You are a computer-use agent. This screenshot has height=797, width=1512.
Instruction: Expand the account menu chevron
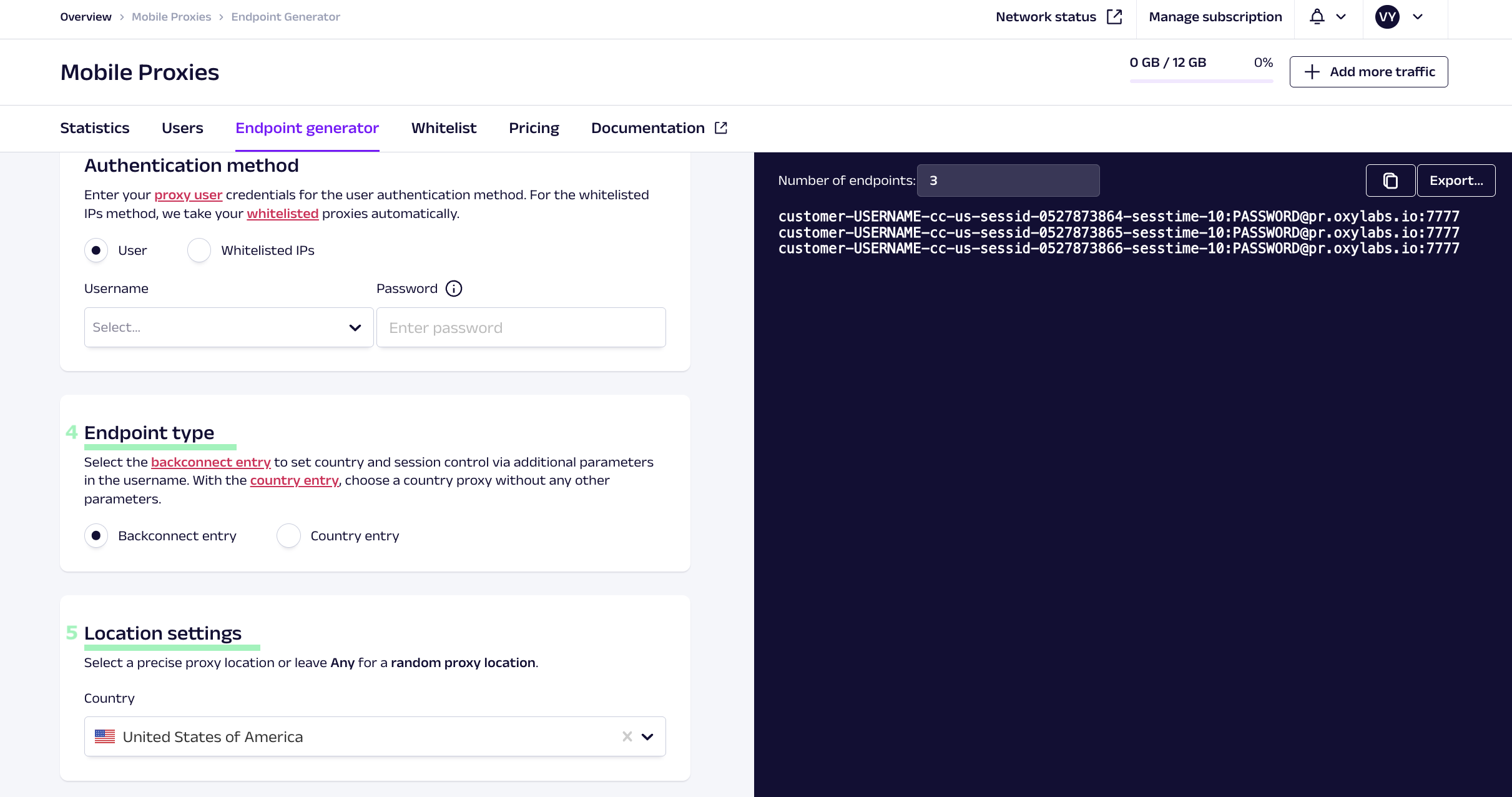click(1418, 17)
